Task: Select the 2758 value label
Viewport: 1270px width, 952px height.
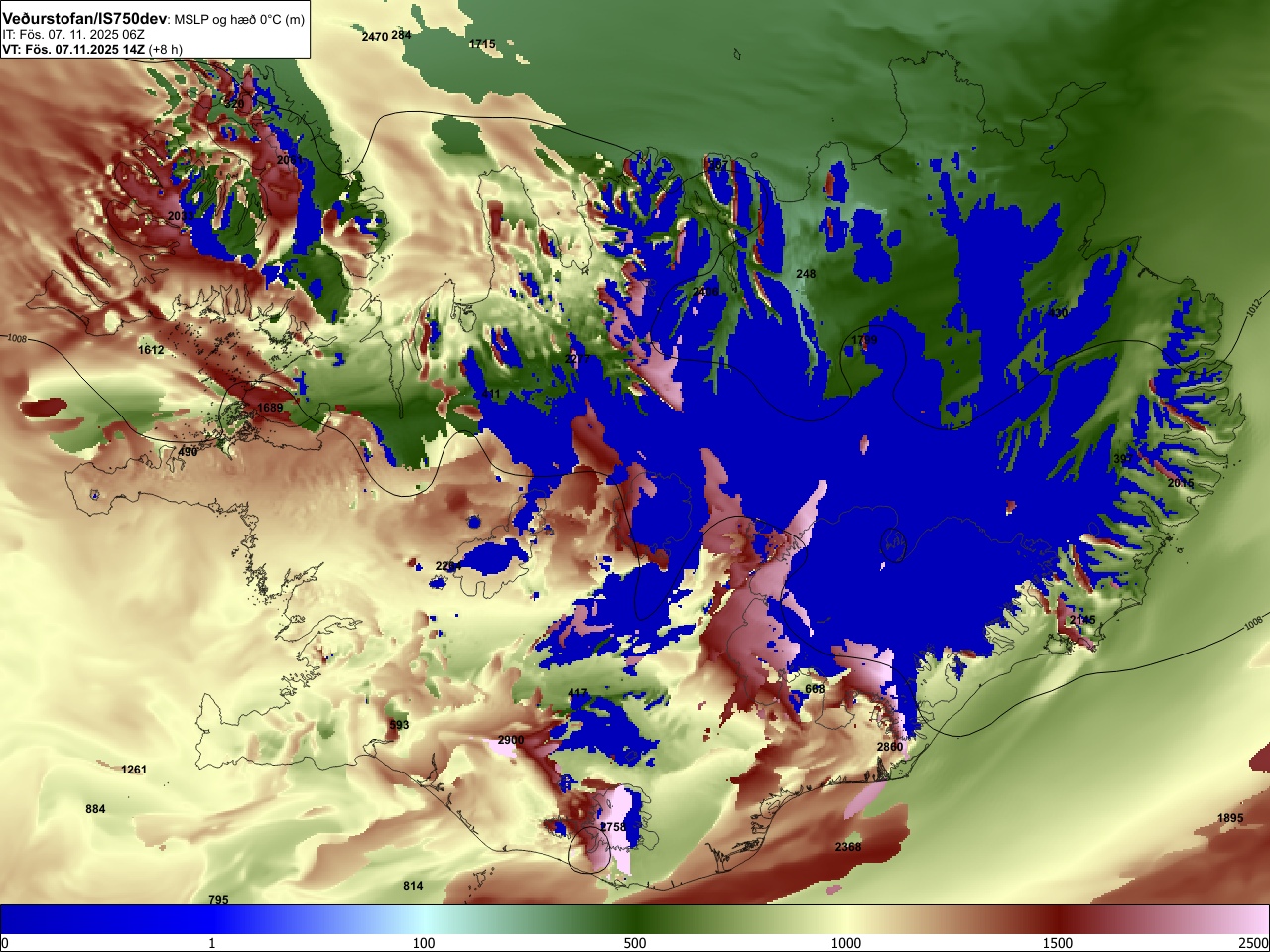Action: click(613, 827)
